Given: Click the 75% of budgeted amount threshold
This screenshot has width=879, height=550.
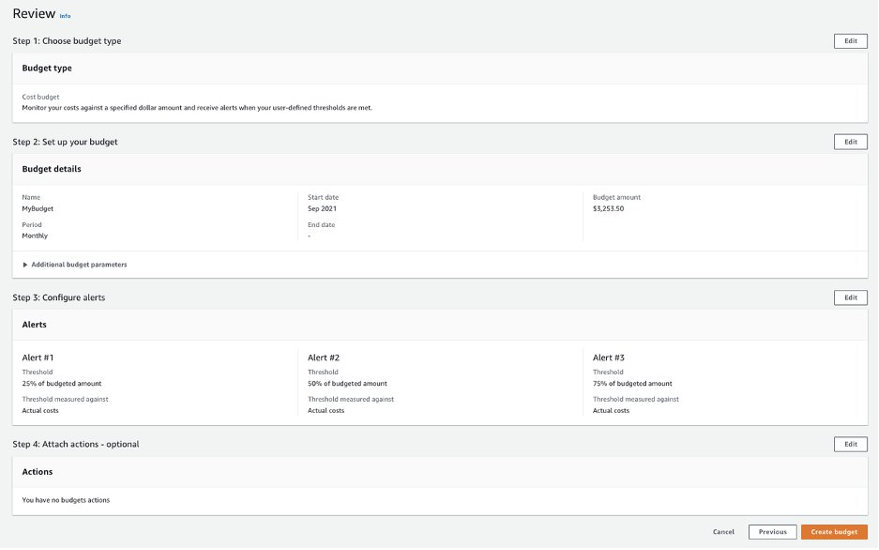Looking at the screenshot, I should tap(632, 384).
